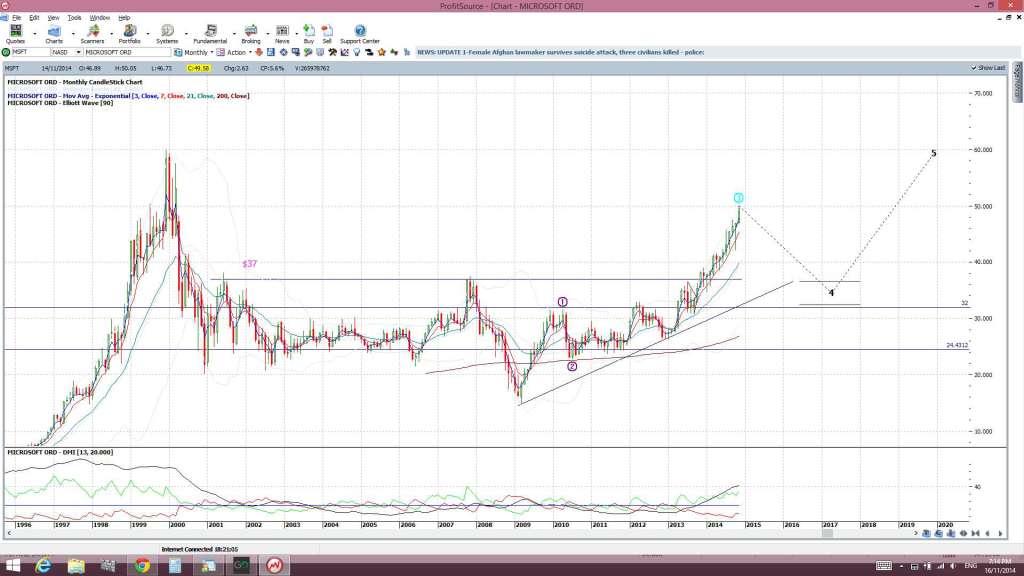Open the Quotes tool

coord(15,33)
